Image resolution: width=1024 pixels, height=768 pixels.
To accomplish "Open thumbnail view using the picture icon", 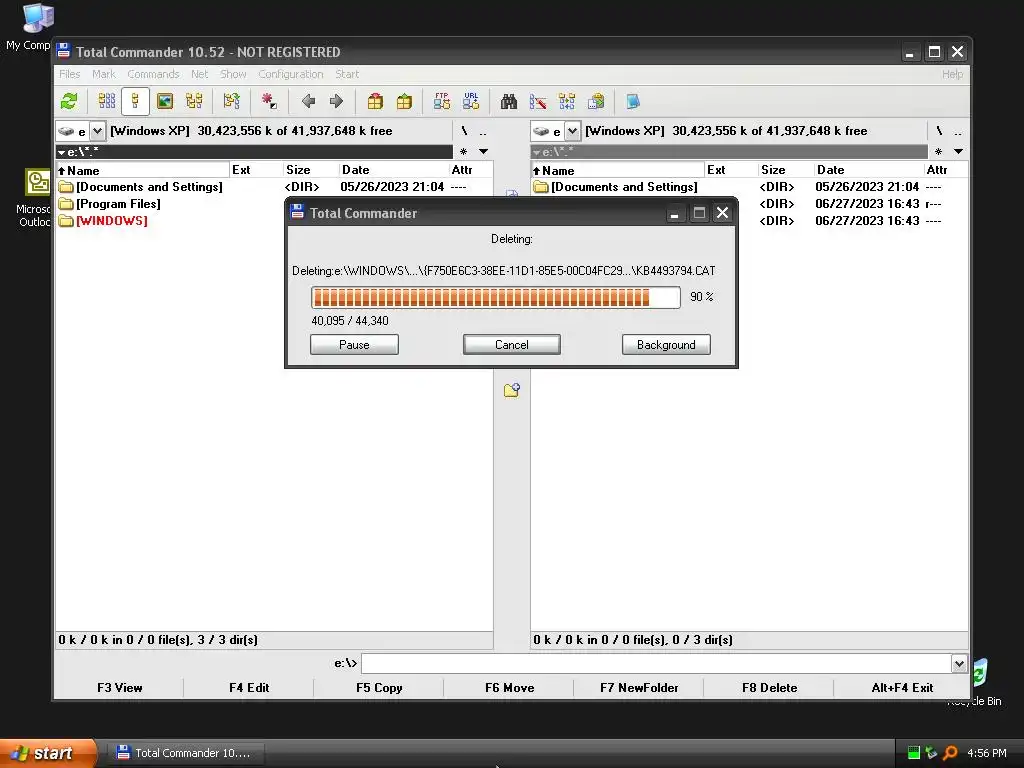I will (x=165, y=101).
